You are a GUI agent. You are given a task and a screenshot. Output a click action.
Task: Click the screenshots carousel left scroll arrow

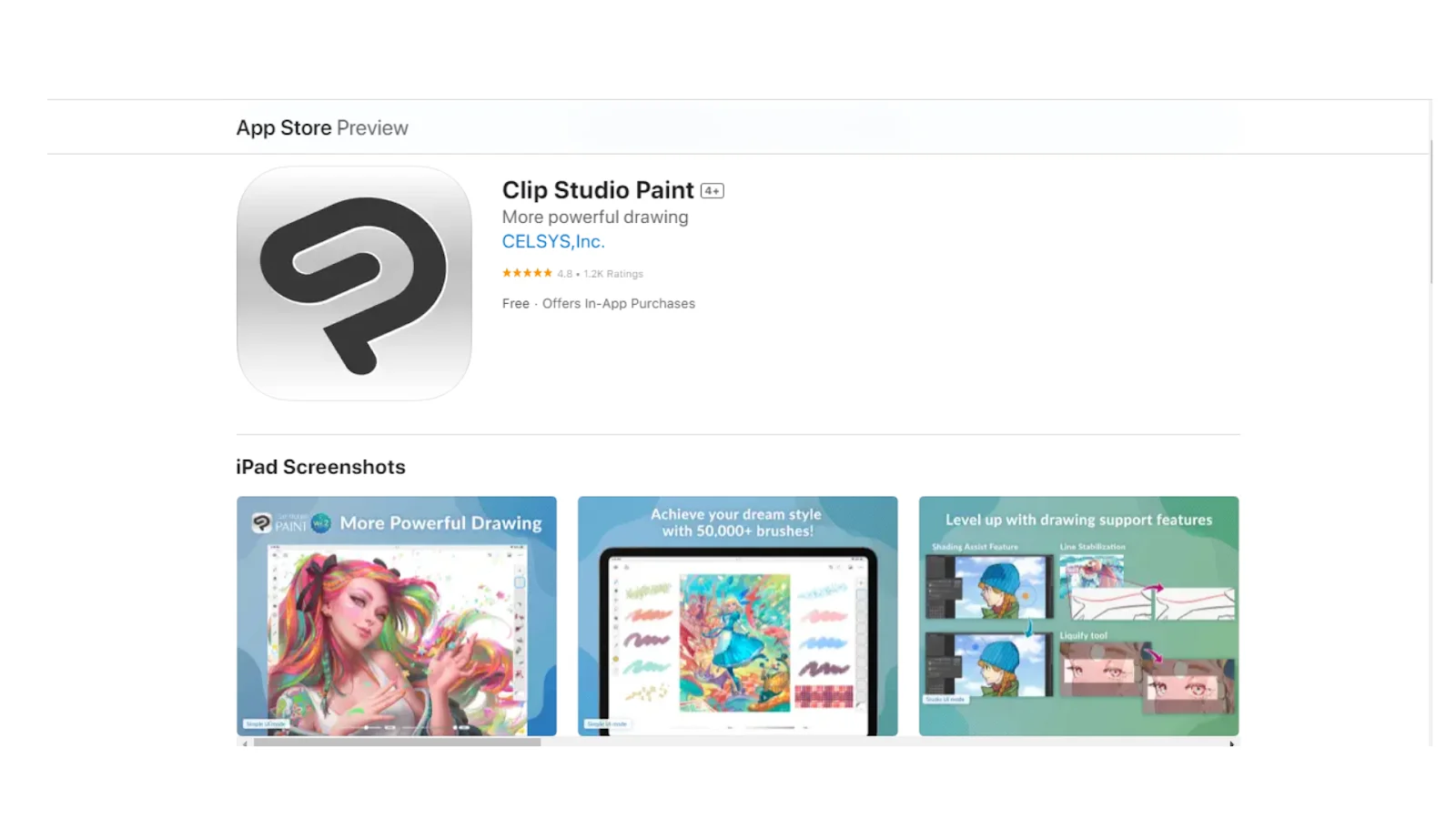244,743
